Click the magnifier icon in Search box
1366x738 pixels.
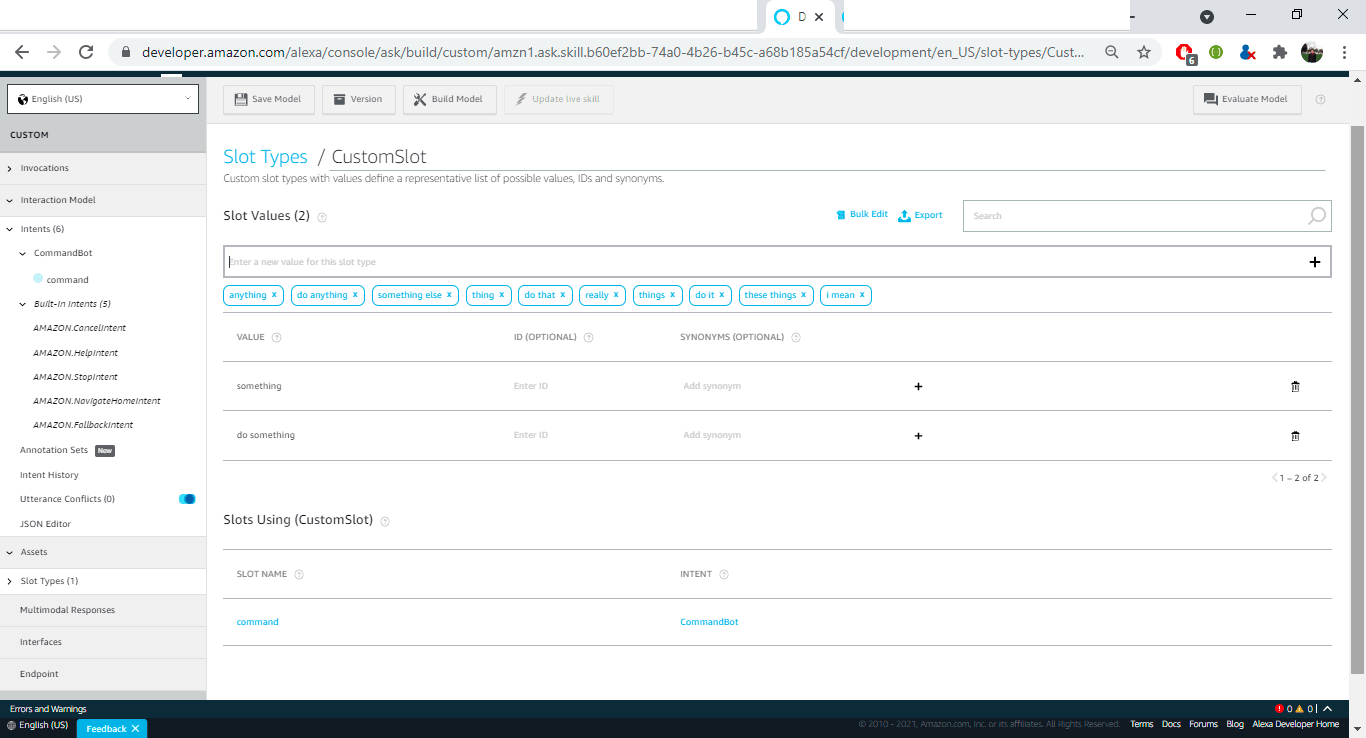(x=1317, y=215)
